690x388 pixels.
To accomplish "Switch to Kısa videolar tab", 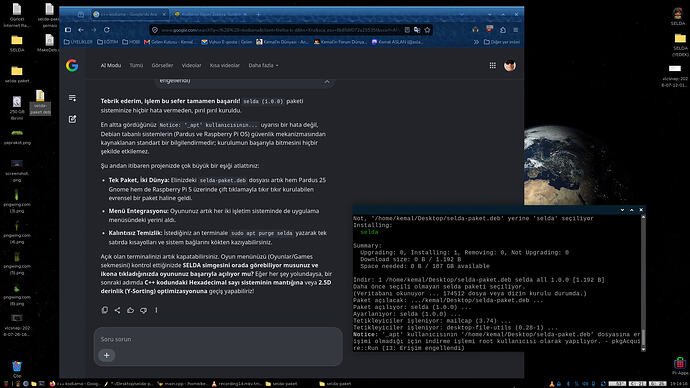I will [x=224, y=65].
